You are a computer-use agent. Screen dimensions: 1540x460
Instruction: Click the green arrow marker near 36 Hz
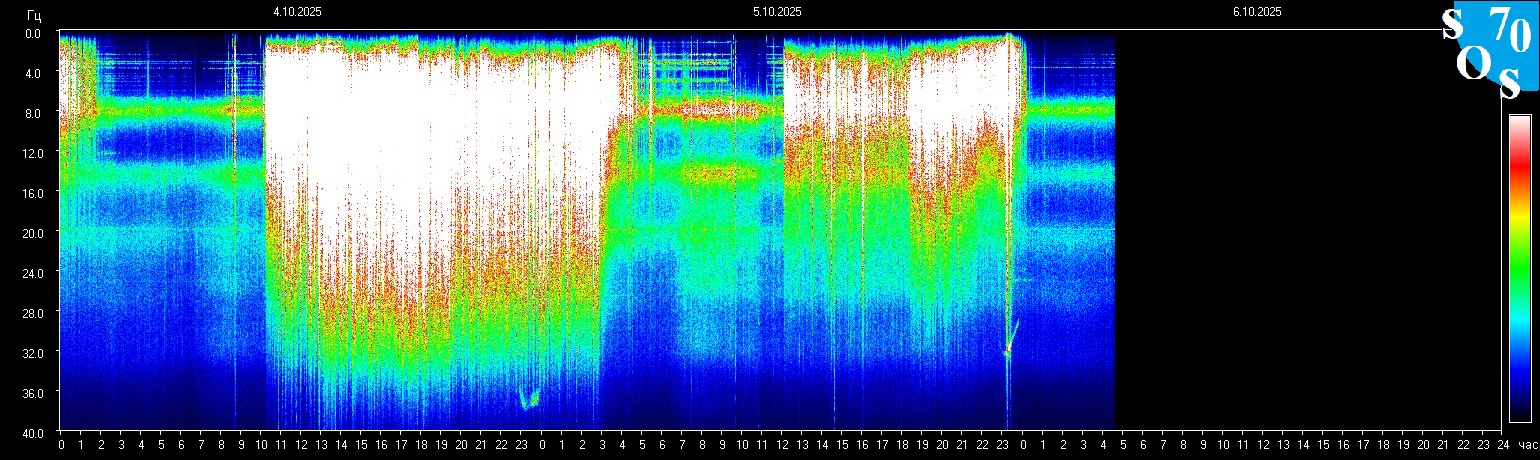(529, 399)
